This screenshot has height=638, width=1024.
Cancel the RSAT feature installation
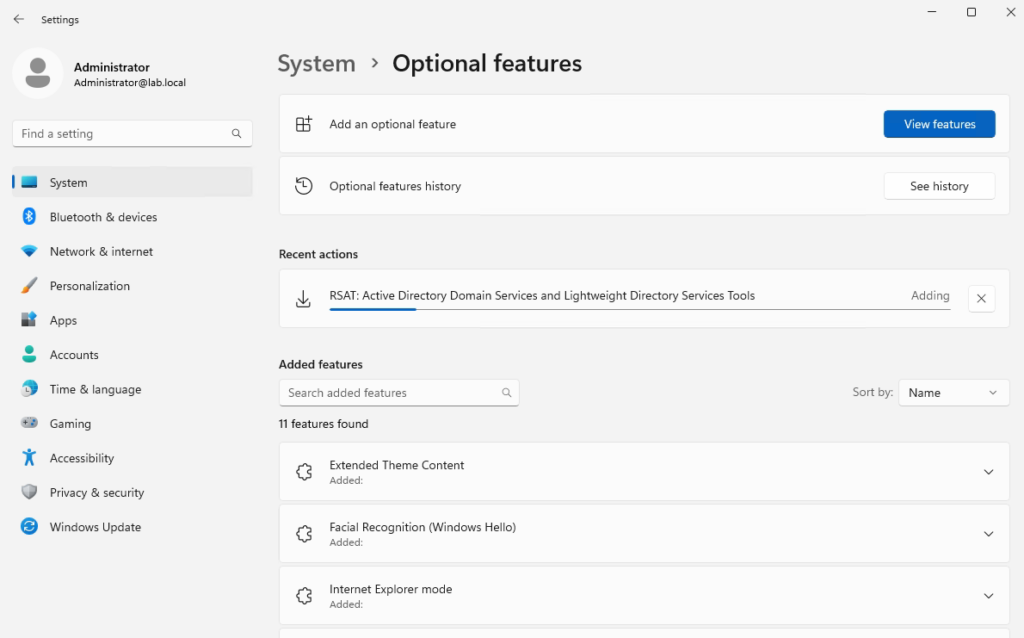click(981, 298)
